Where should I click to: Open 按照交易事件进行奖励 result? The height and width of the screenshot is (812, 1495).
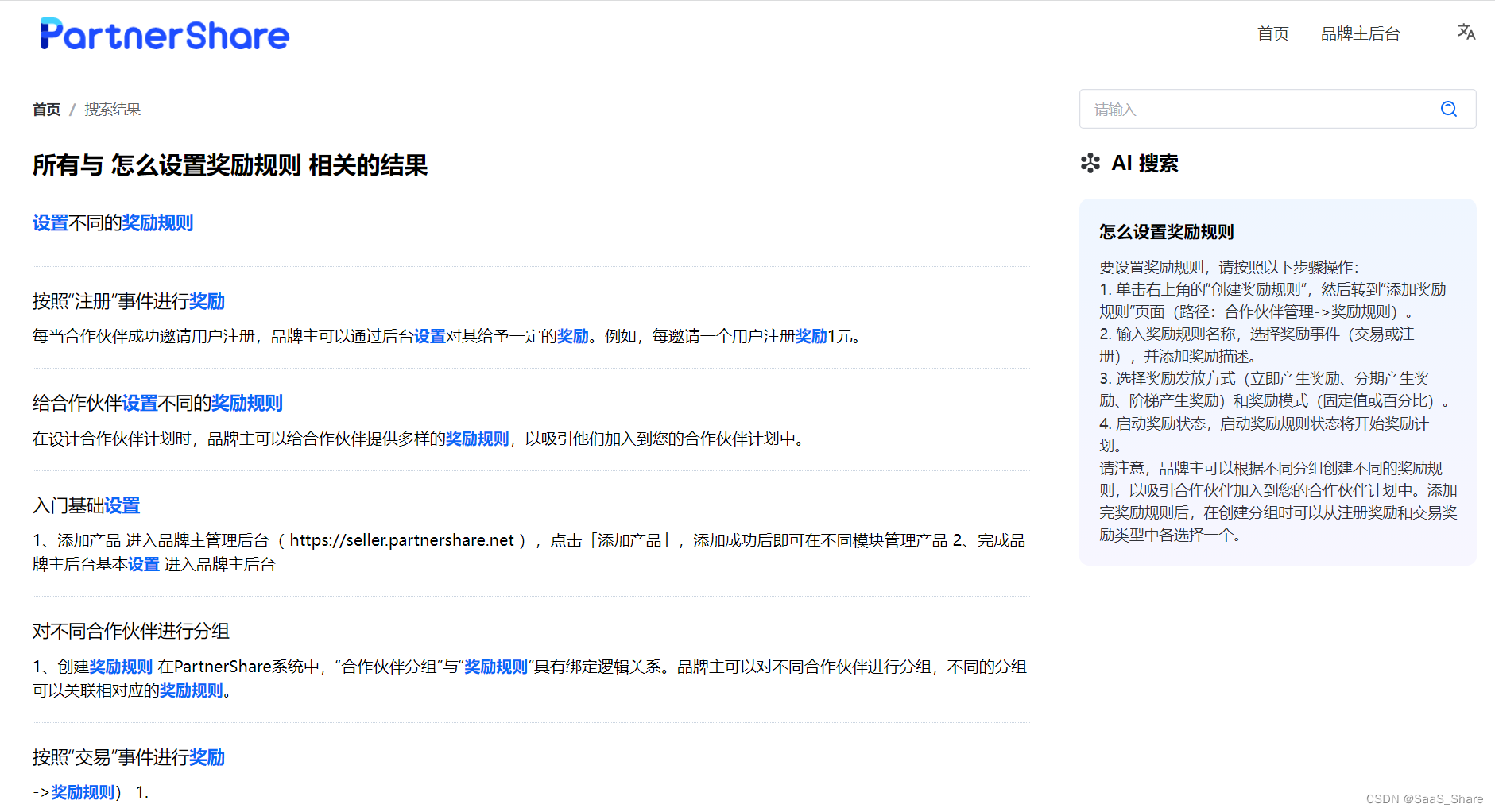[127, 758]
